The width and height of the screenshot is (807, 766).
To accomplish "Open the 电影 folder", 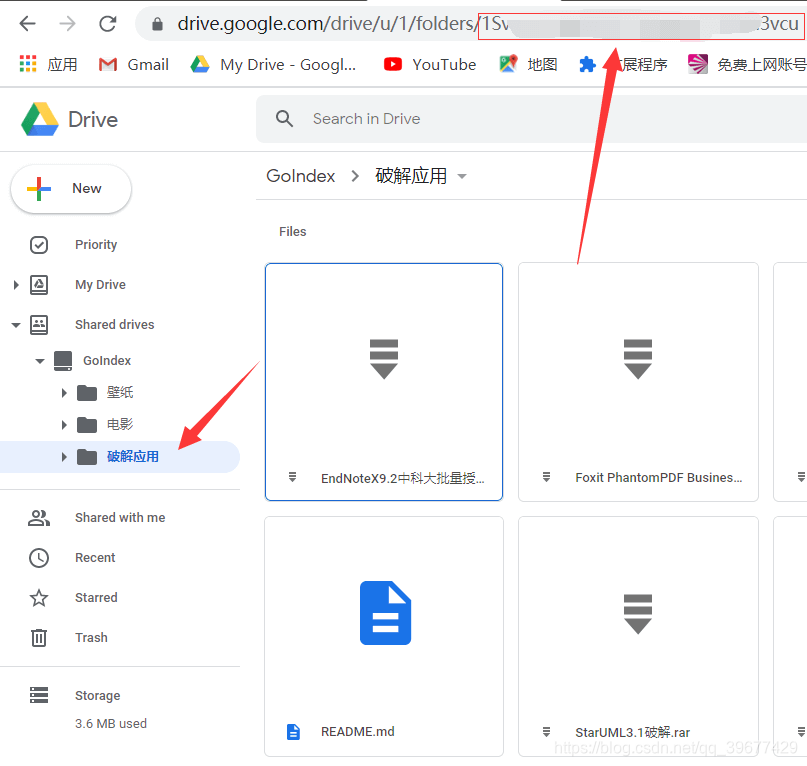I will (120, 424).
